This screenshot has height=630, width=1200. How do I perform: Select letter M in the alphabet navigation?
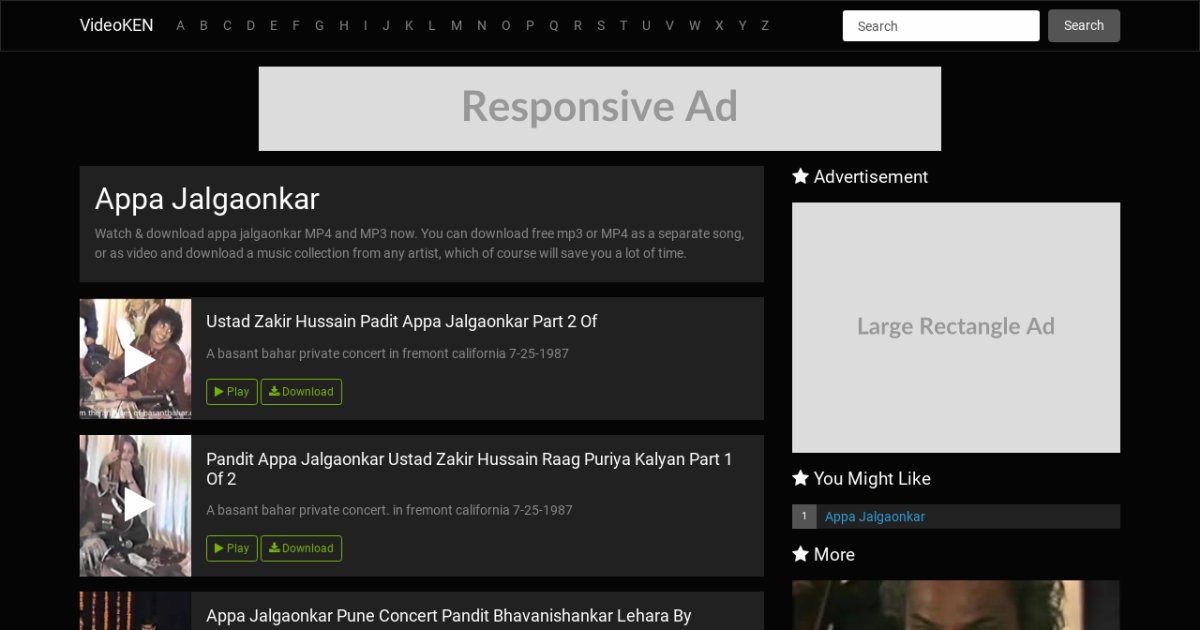tap(456, 26)
